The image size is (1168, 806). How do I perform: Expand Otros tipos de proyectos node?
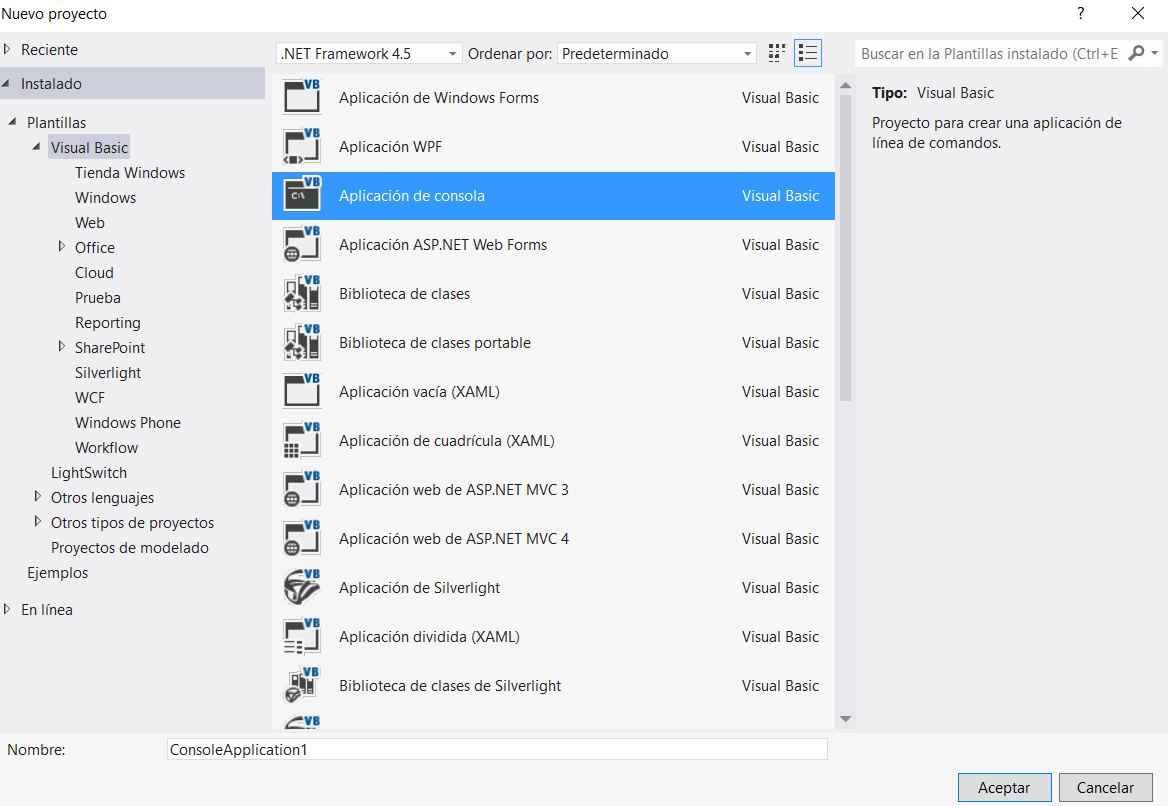[38, 521]
